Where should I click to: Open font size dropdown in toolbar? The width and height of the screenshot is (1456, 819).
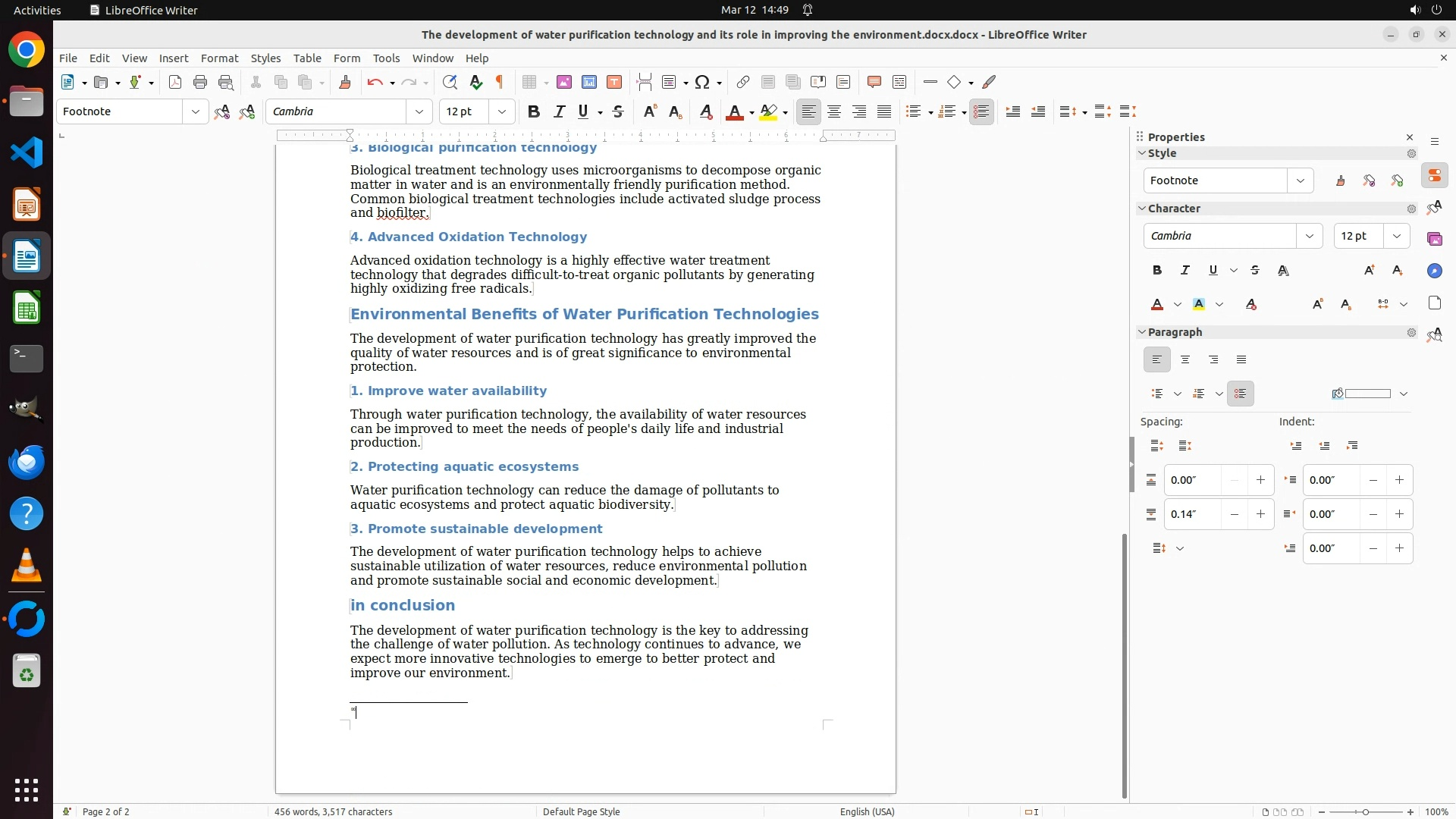[502, 111]
